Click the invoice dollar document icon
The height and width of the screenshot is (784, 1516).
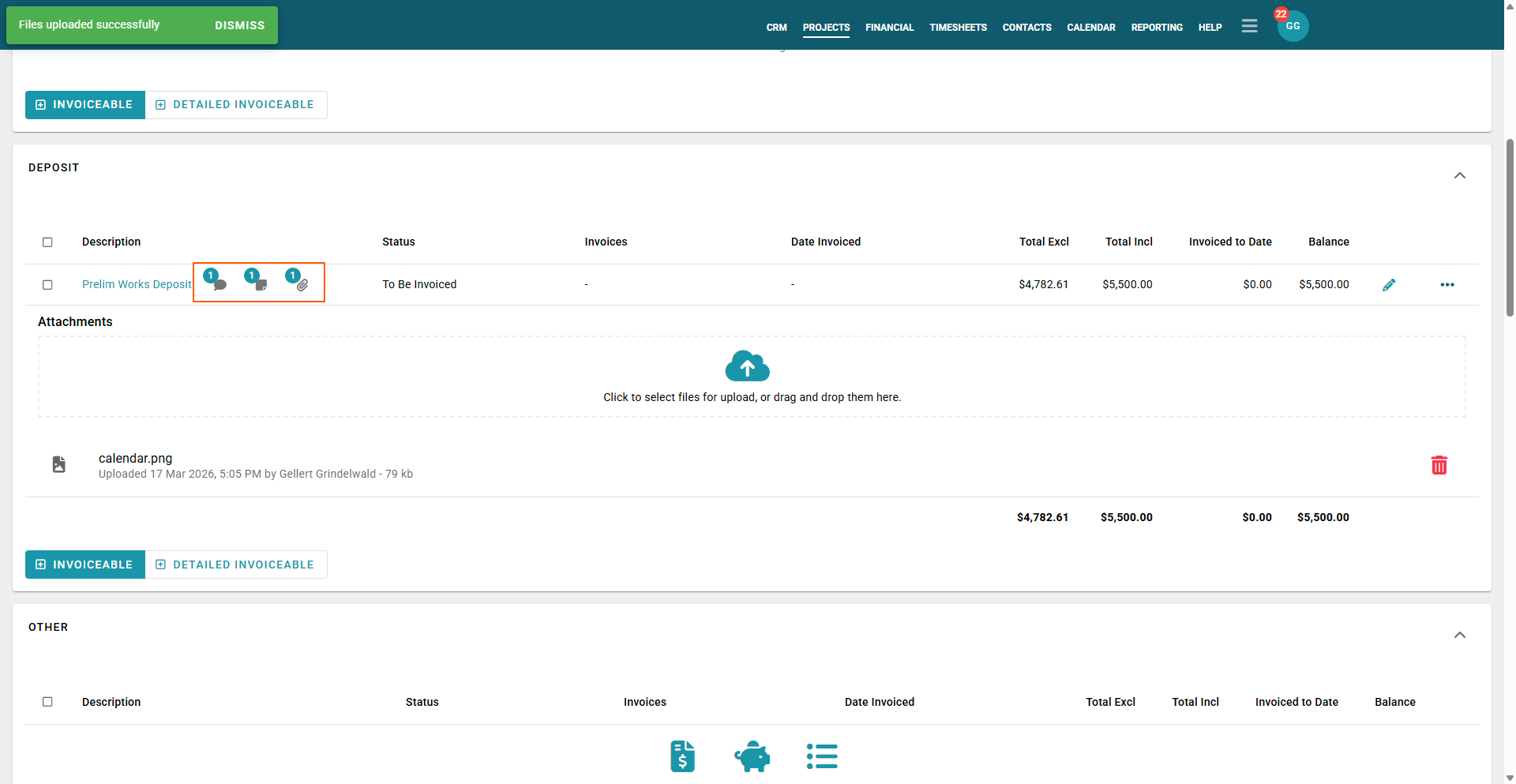[x=682, y=756]
